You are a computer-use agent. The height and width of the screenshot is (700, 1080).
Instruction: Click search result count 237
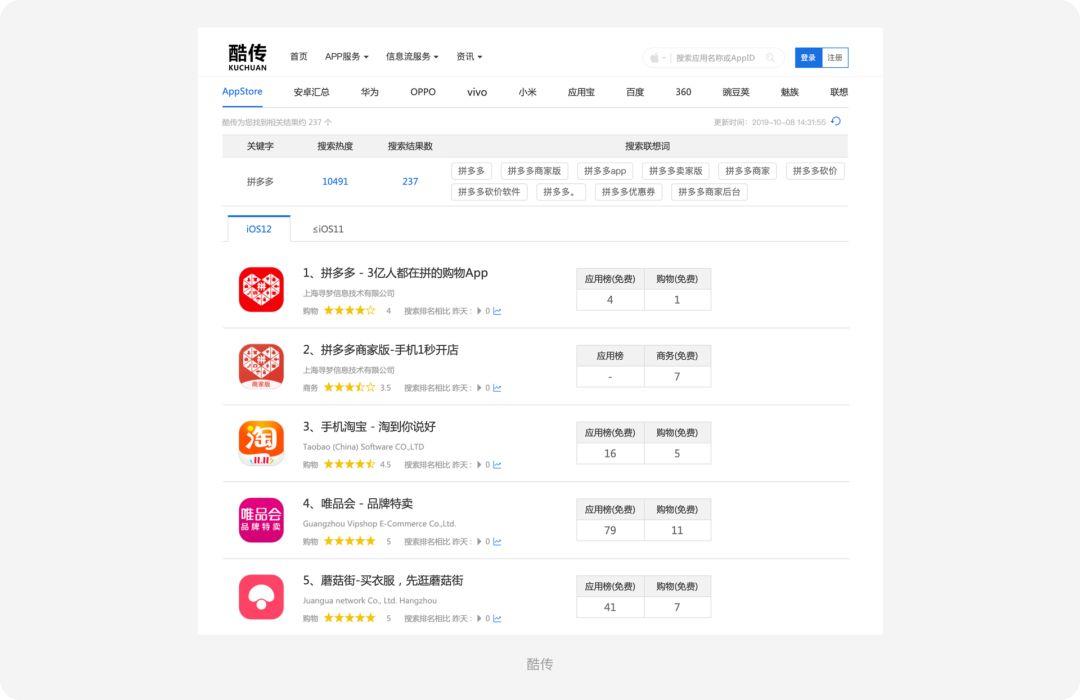pyautogui.click(x=411, y=181)
